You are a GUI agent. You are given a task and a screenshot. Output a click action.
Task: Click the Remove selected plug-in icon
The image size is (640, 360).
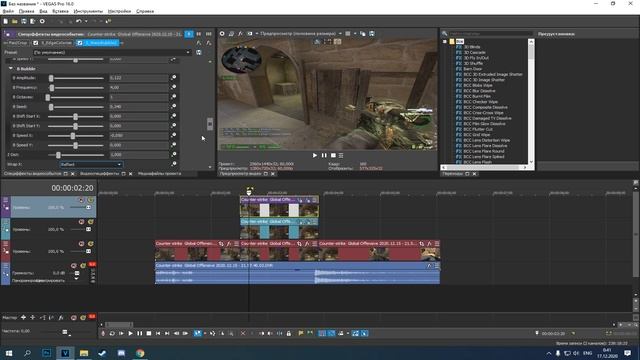pyautogui.click(x=209, y=43)
